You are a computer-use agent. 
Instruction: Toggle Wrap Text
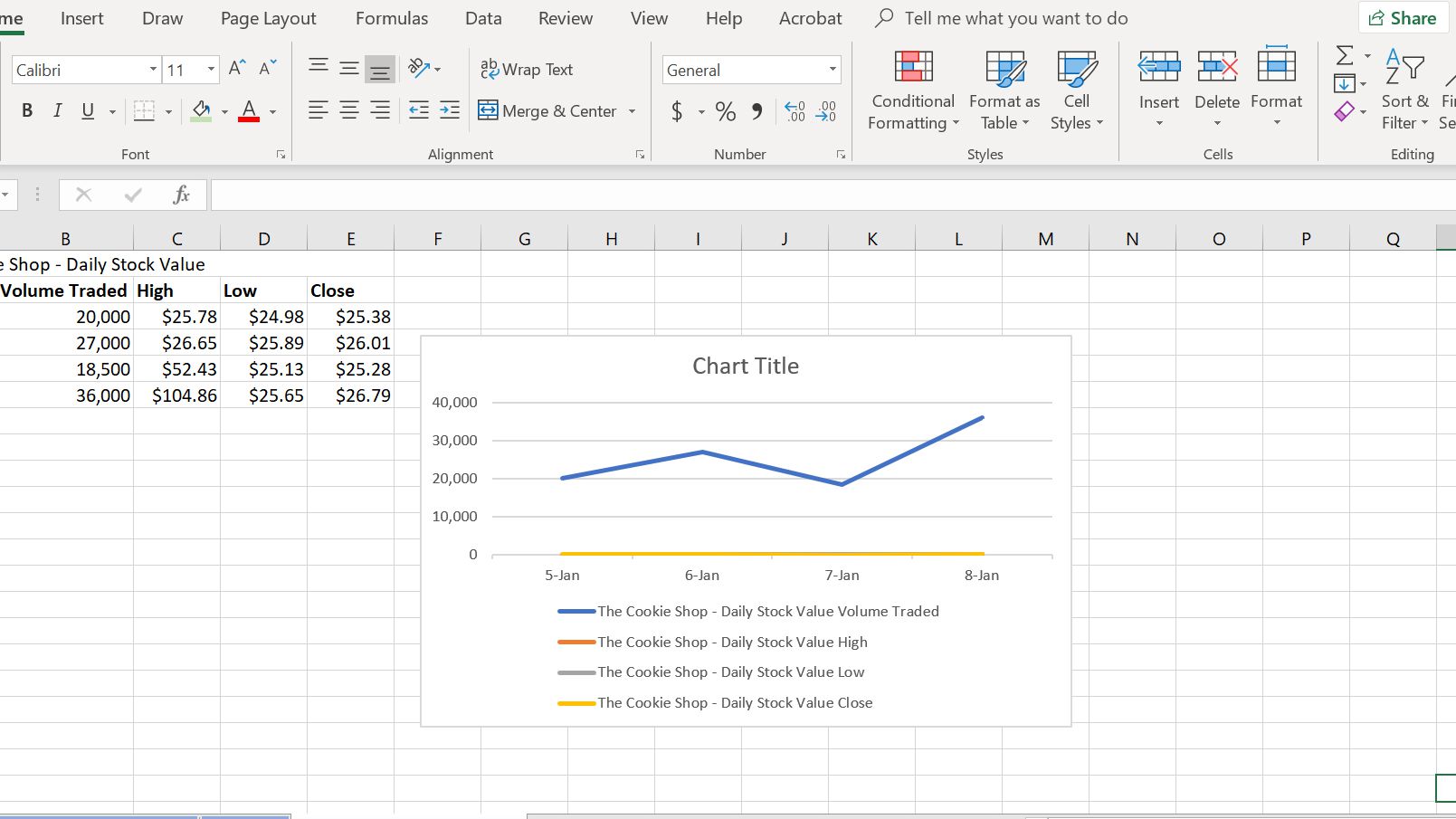527,69
